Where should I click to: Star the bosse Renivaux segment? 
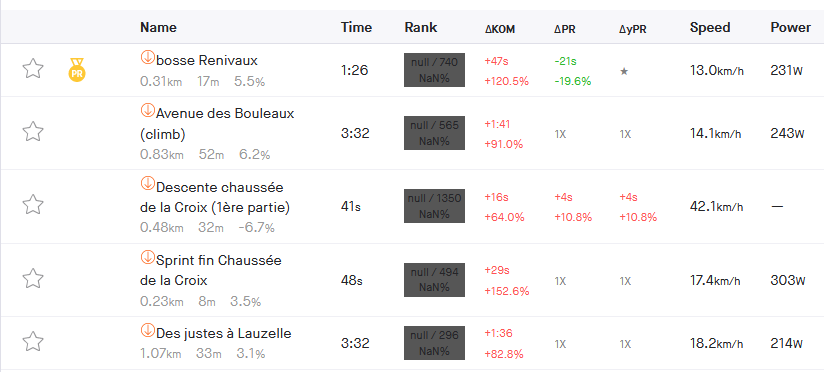[33, 69]
